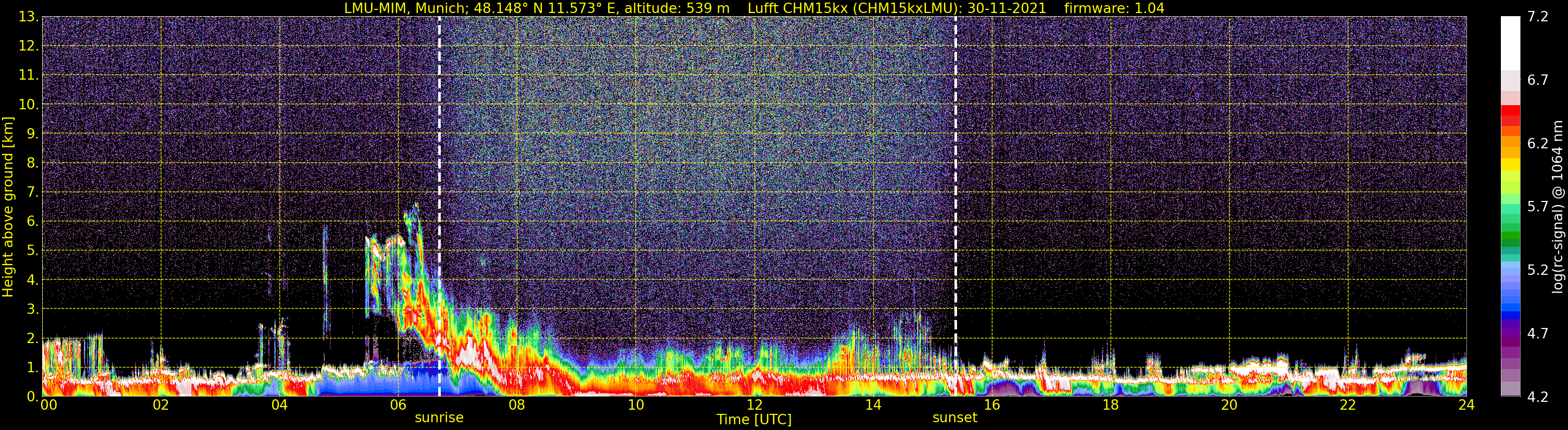Click the 4.2 colorbar tick label

1538,397
